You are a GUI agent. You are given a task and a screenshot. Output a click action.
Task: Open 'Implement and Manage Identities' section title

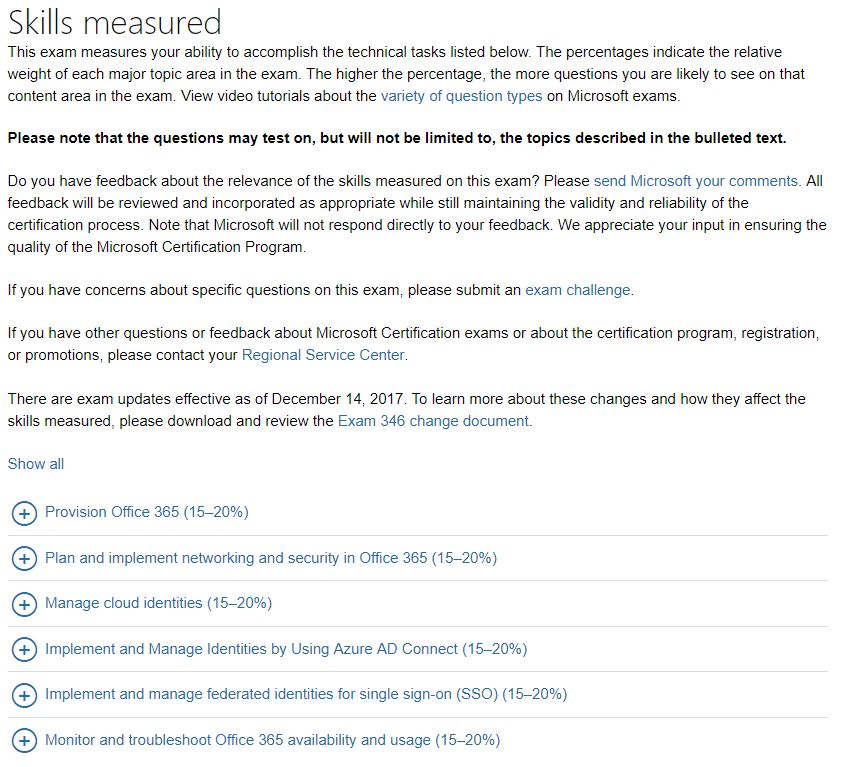286,649
